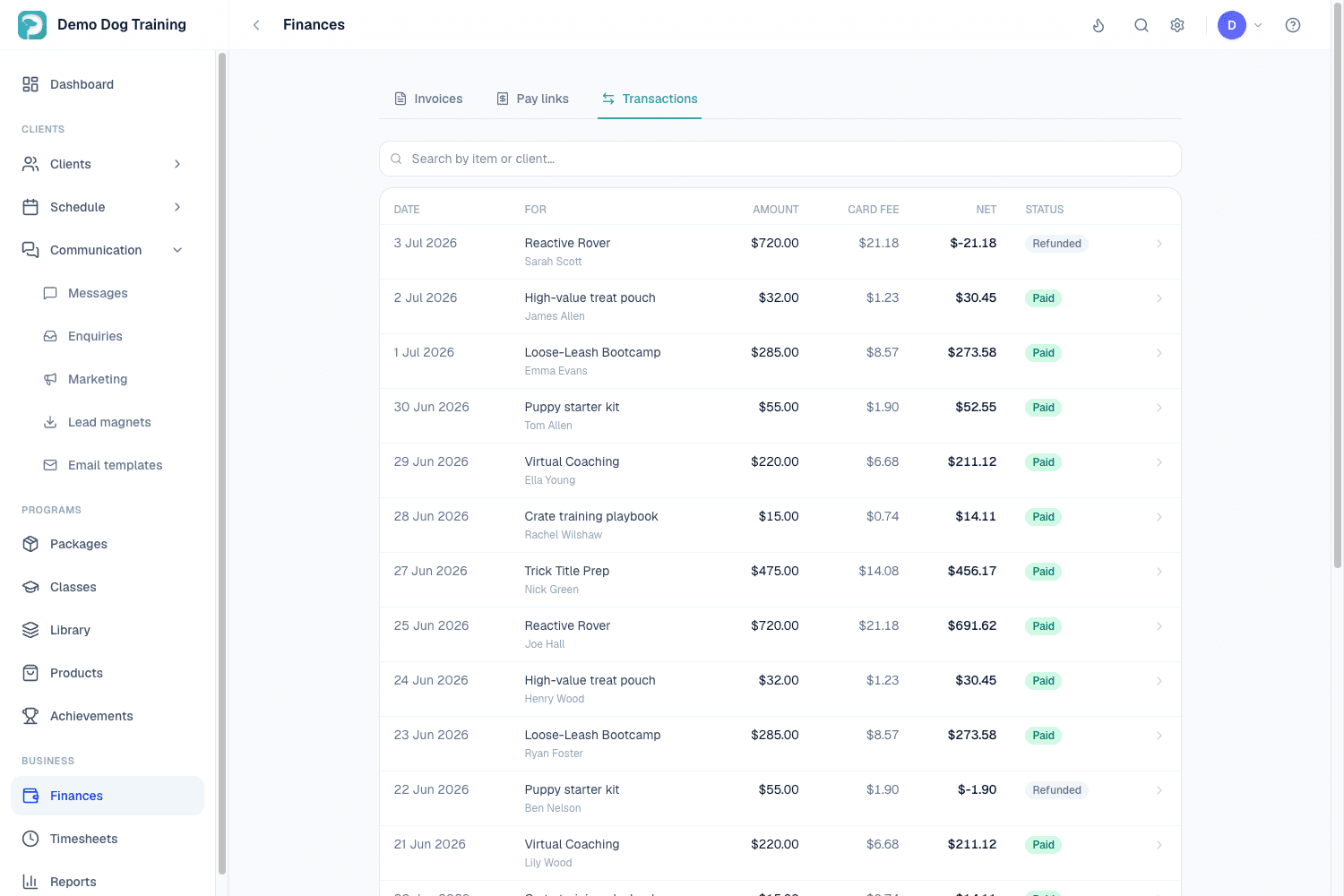Click the Timesheets clock icon
The image size is (1344, 896).
(30, 839)
